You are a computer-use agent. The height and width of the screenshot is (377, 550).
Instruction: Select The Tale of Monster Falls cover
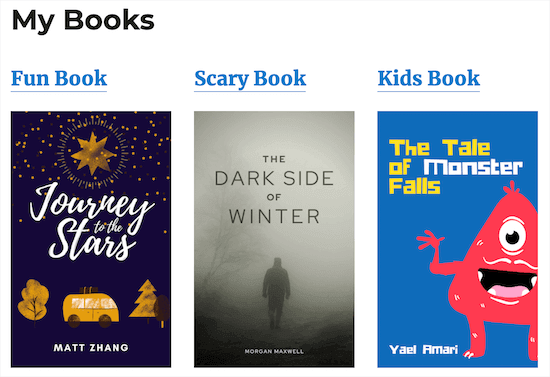point(457,239)
